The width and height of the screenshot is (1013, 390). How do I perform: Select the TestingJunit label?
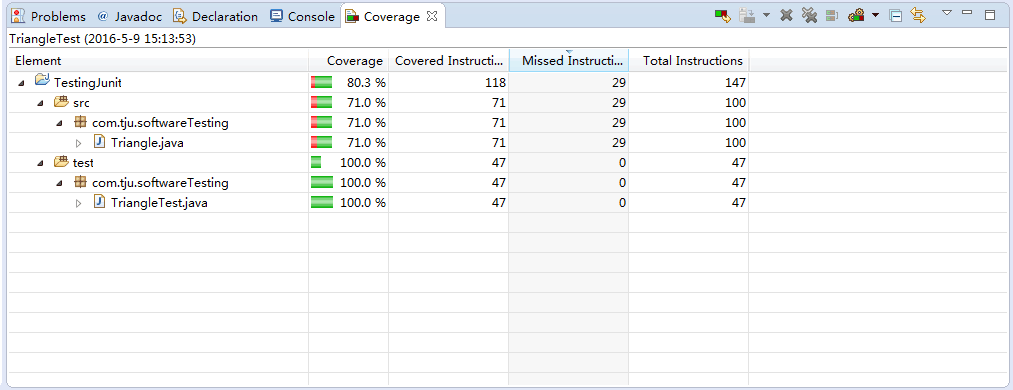88,83
